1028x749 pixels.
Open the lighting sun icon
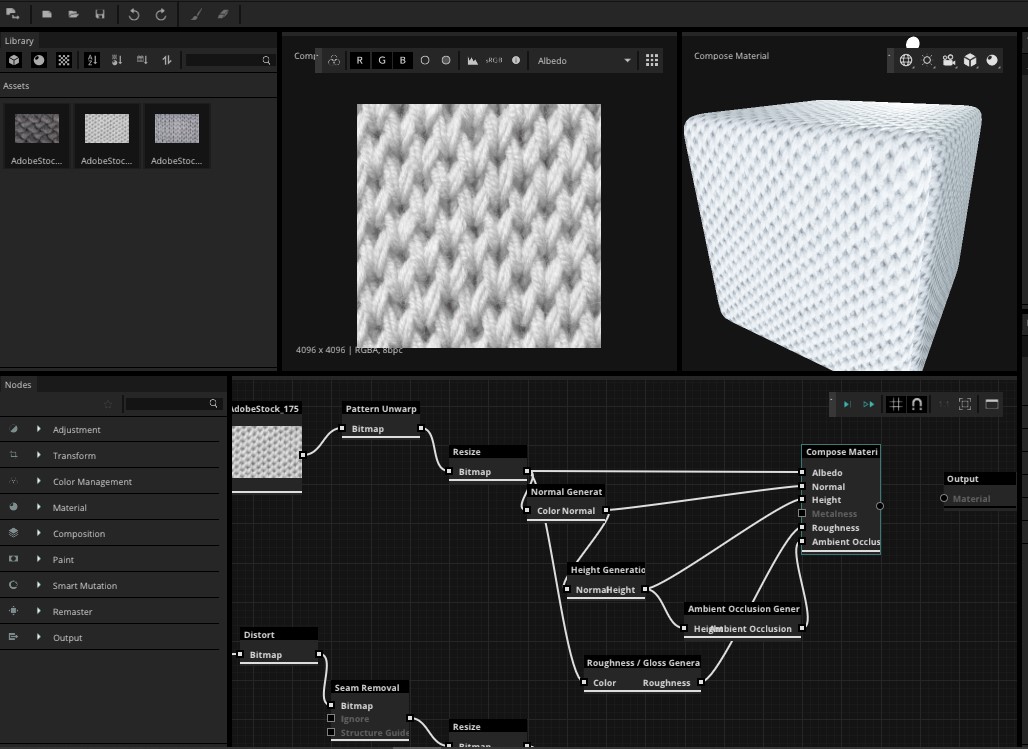[927, 60]
